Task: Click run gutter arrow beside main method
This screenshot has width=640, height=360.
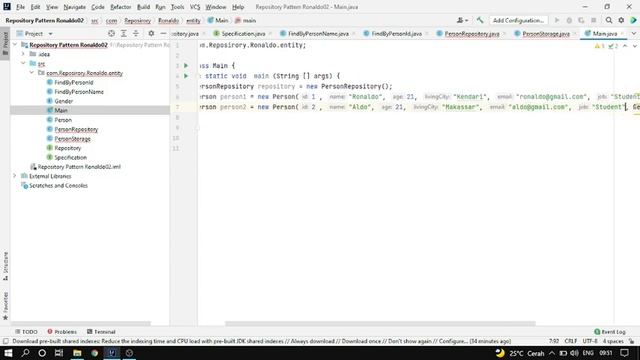Action: pos(186,76)
